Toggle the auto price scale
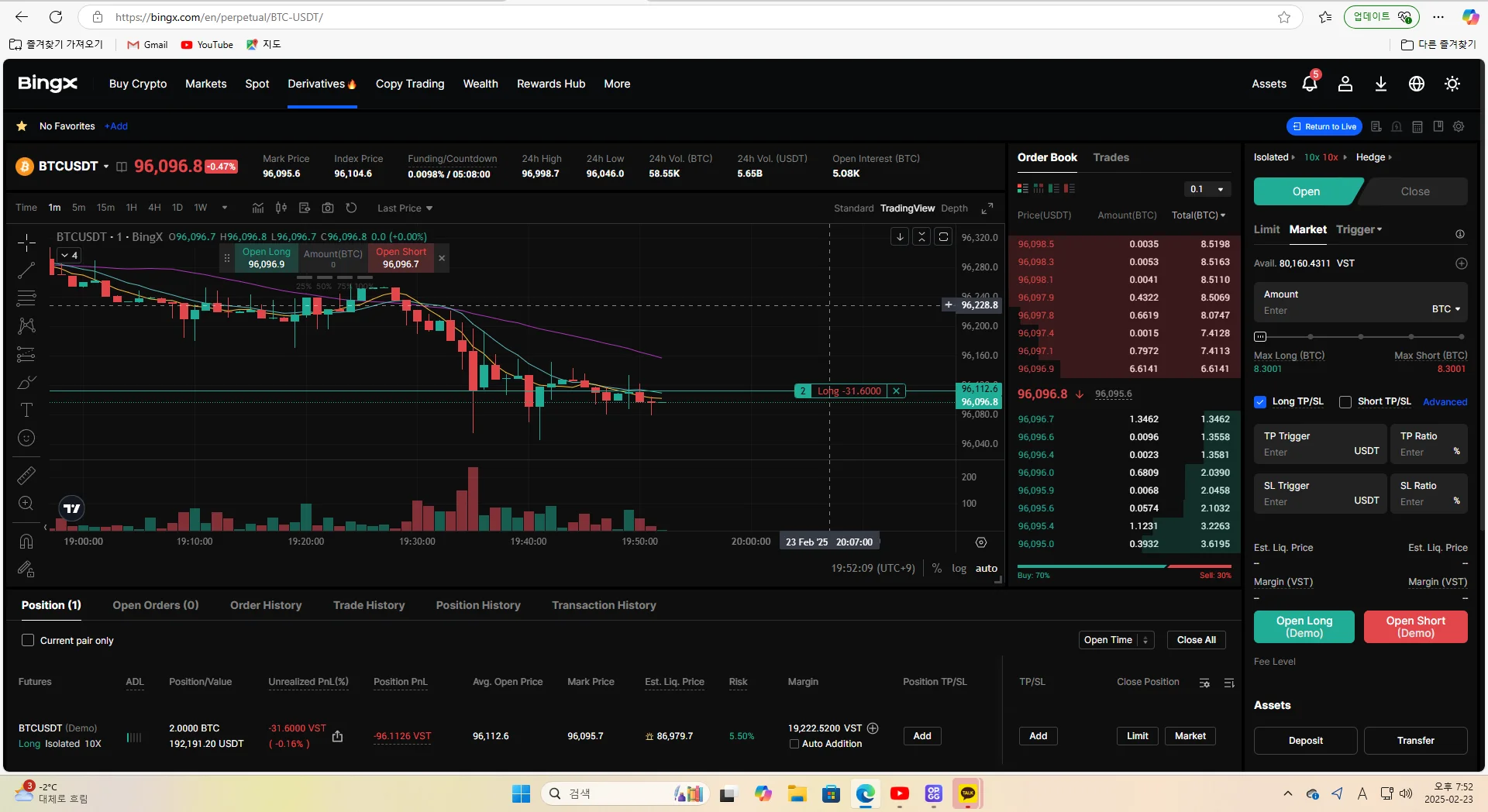Screen dimensions: 1488x812 click(x=986, y=568)
